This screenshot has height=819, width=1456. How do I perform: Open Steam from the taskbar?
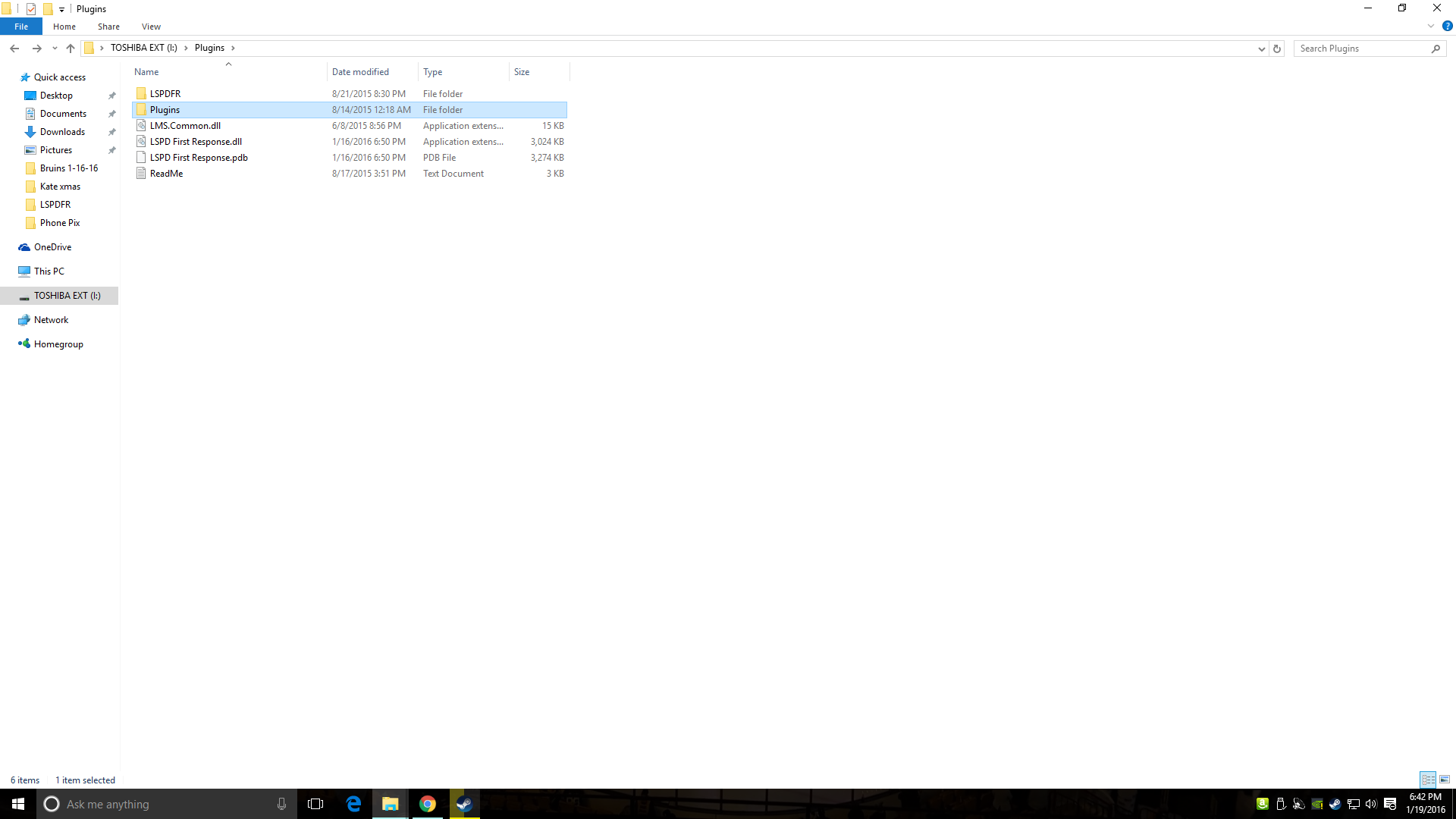[464, 804]
